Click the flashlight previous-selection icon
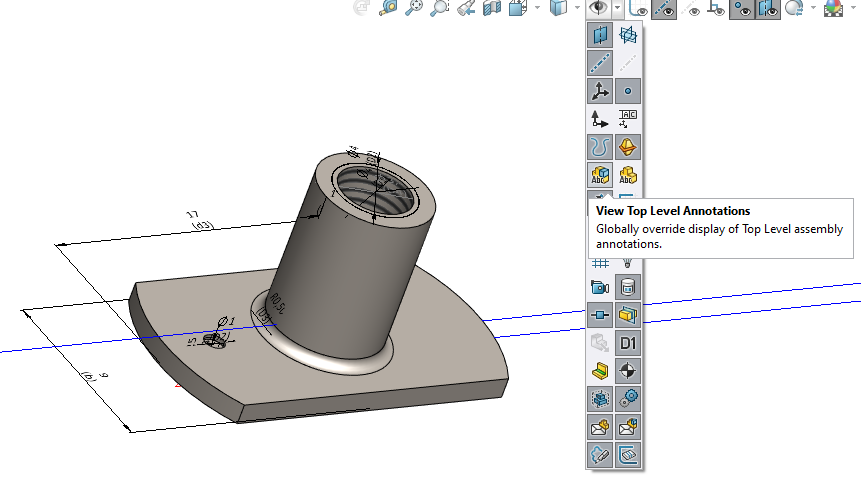Image resolution: width=861 pixels, height=482 pixels. pos(466,8)
